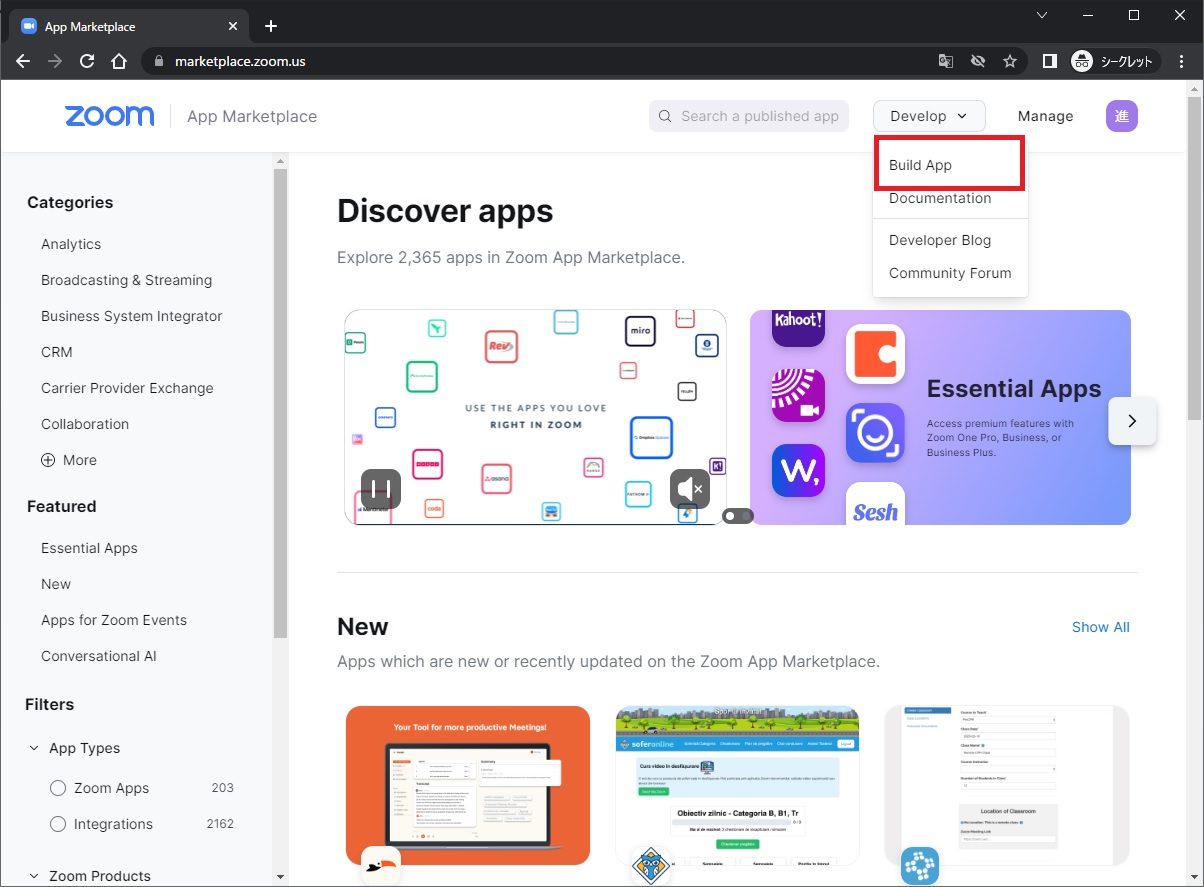Image resolution: width=1204 pixels, height=887 pixels.
Task: Choose Documentation in the Develop menu
Action: click(939, 198)
